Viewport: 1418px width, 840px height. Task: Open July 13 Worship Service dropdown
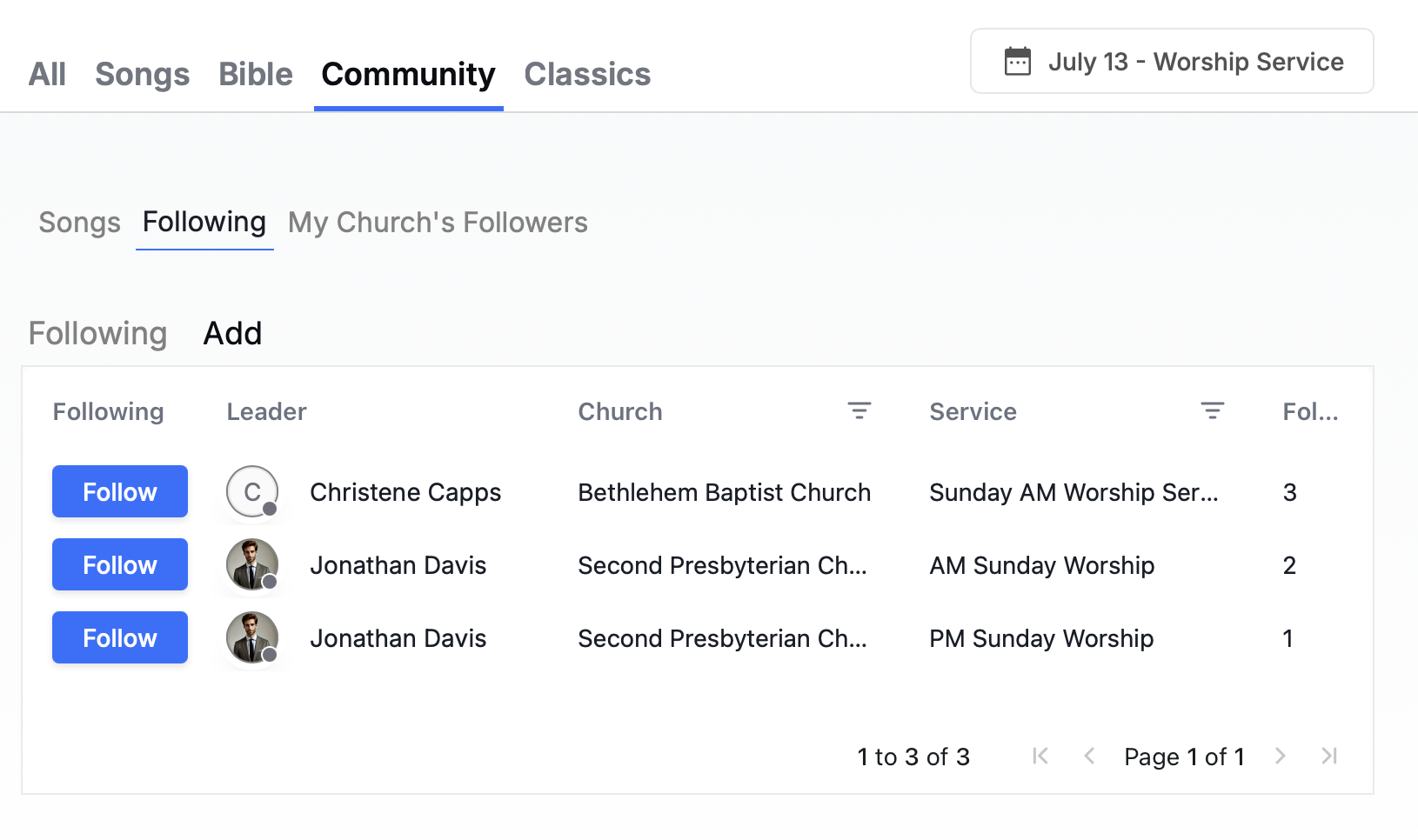1172,62
